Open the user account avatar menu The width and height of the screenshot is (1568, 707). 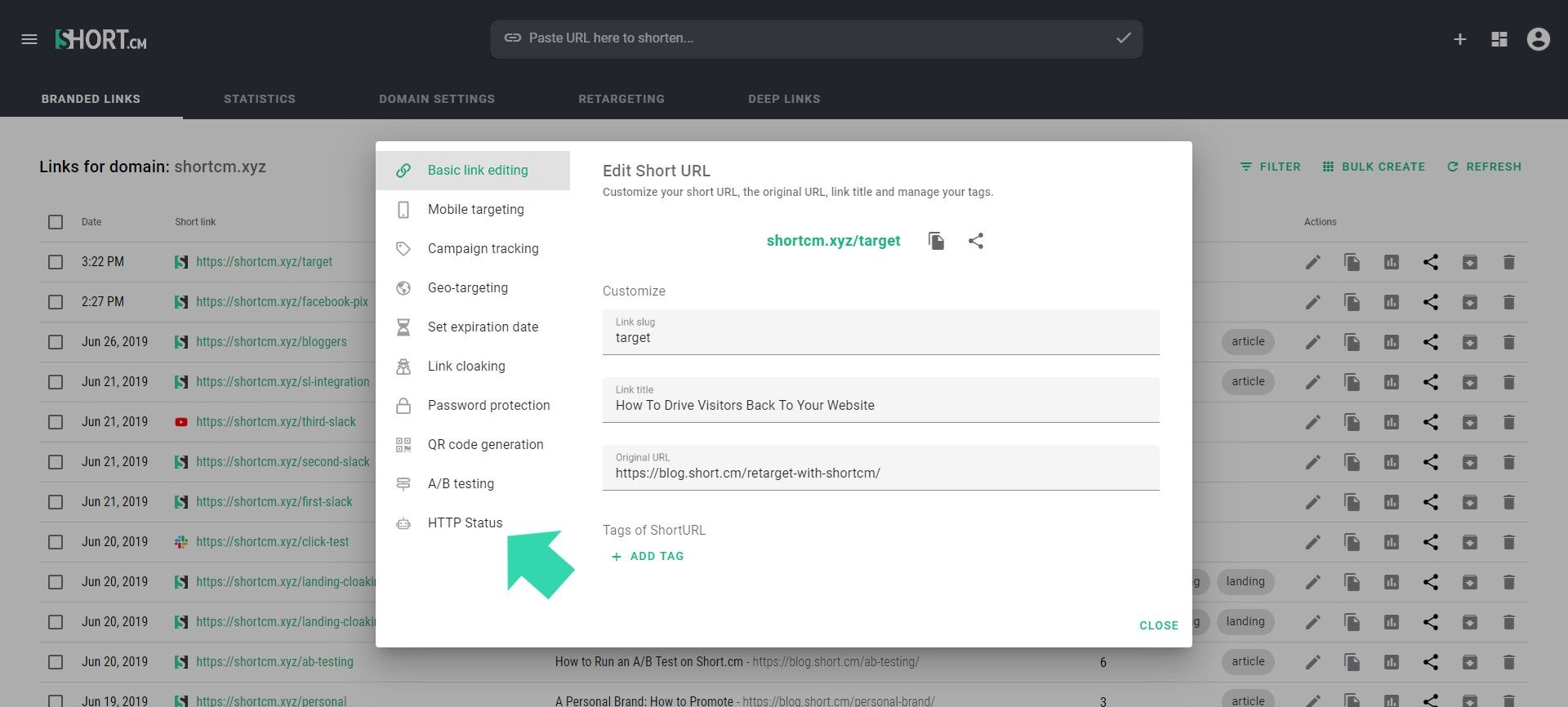[x=1539, y=39]
